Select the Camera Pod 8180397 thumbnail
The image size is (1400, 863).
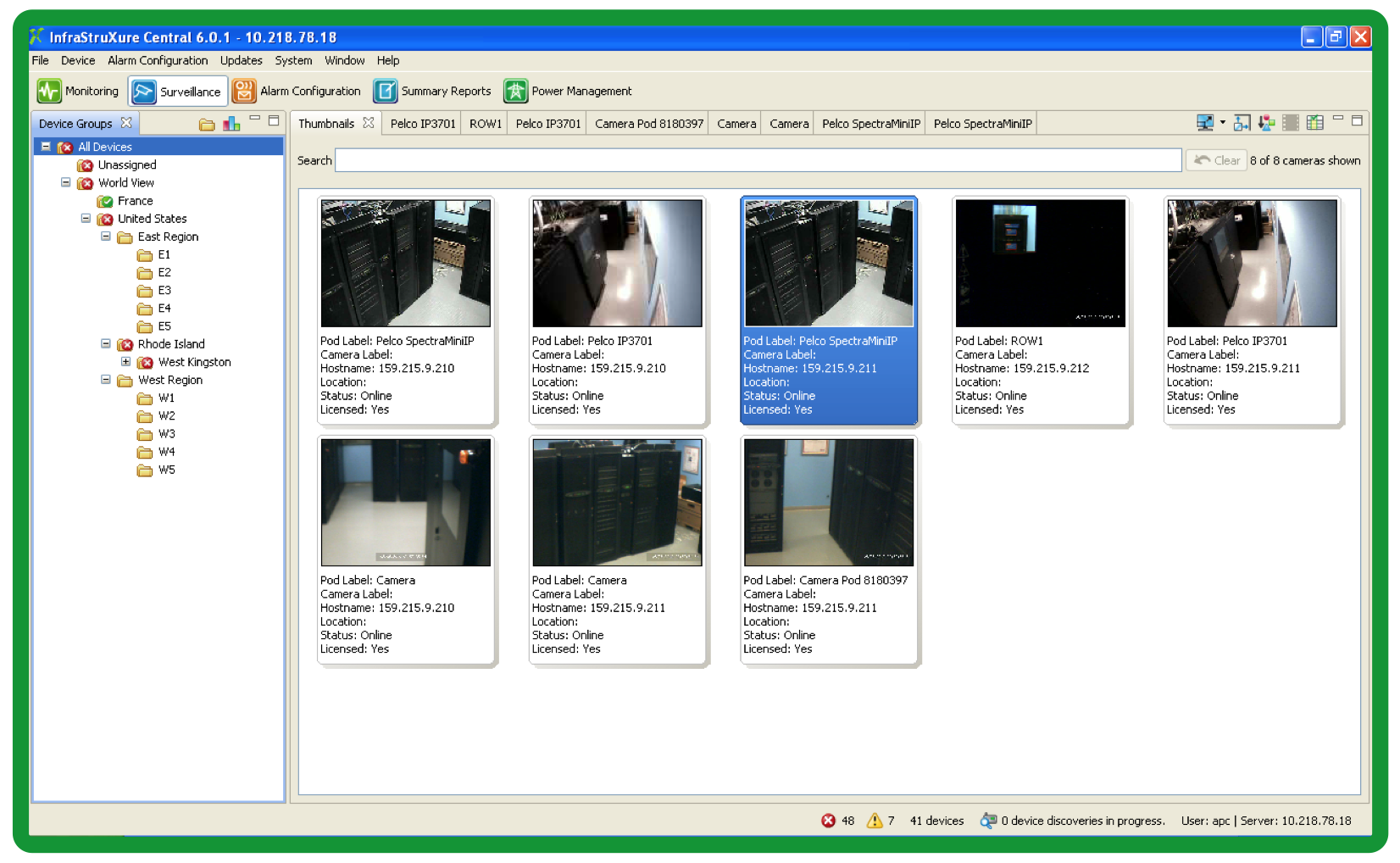[829, 550]
